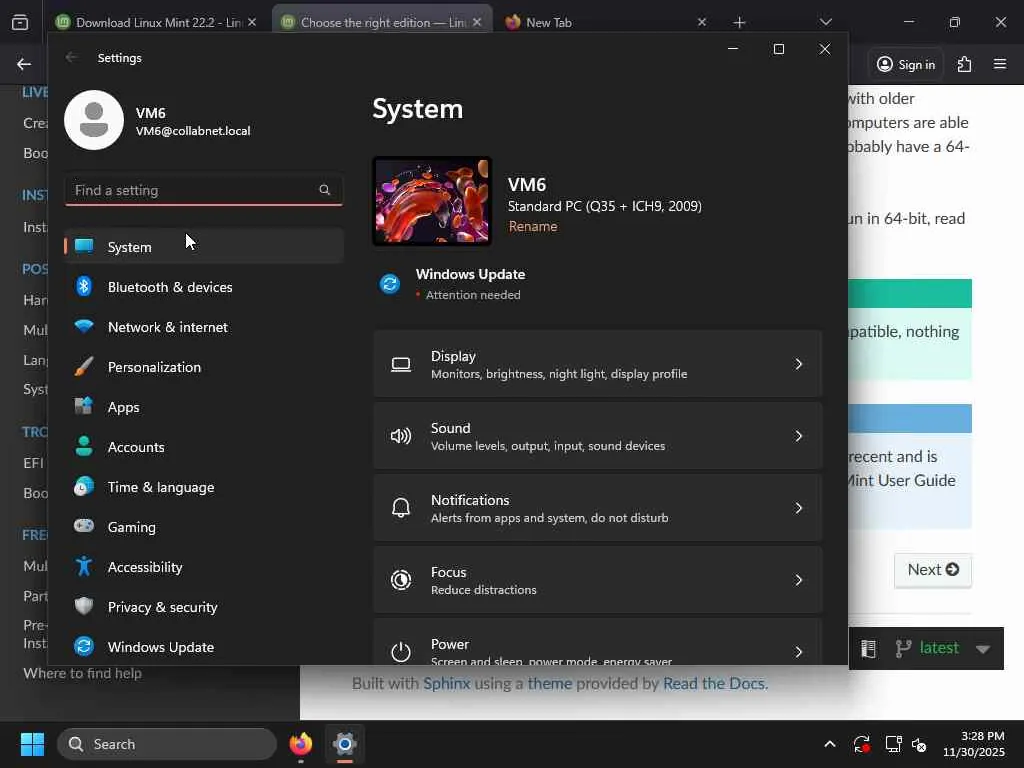Open the Power settings row
Screen dimensions: 1024x768
coord(598,643)
